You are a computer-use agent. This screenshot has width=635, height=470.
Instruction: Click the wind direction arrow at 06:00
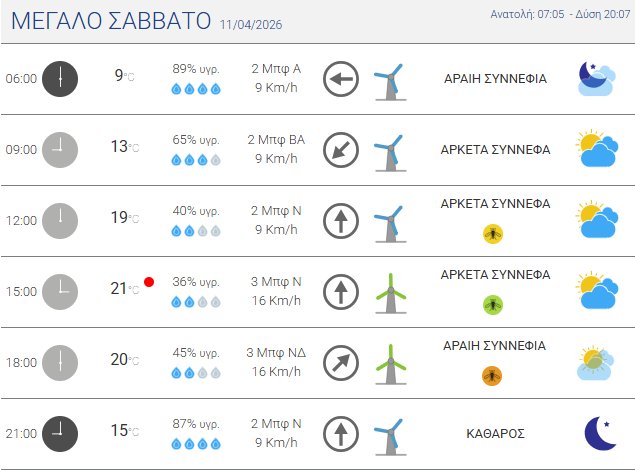click(x=341, y=78)
